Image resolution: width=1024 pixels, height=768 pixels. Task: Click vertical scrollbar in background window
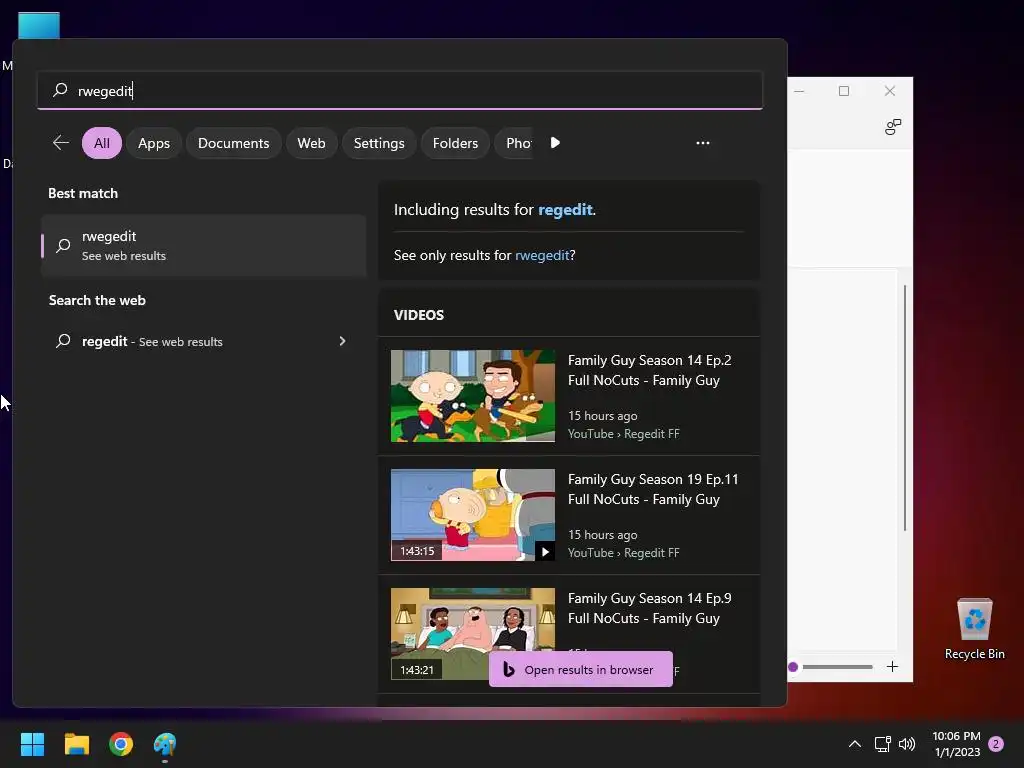click(904, 408)
